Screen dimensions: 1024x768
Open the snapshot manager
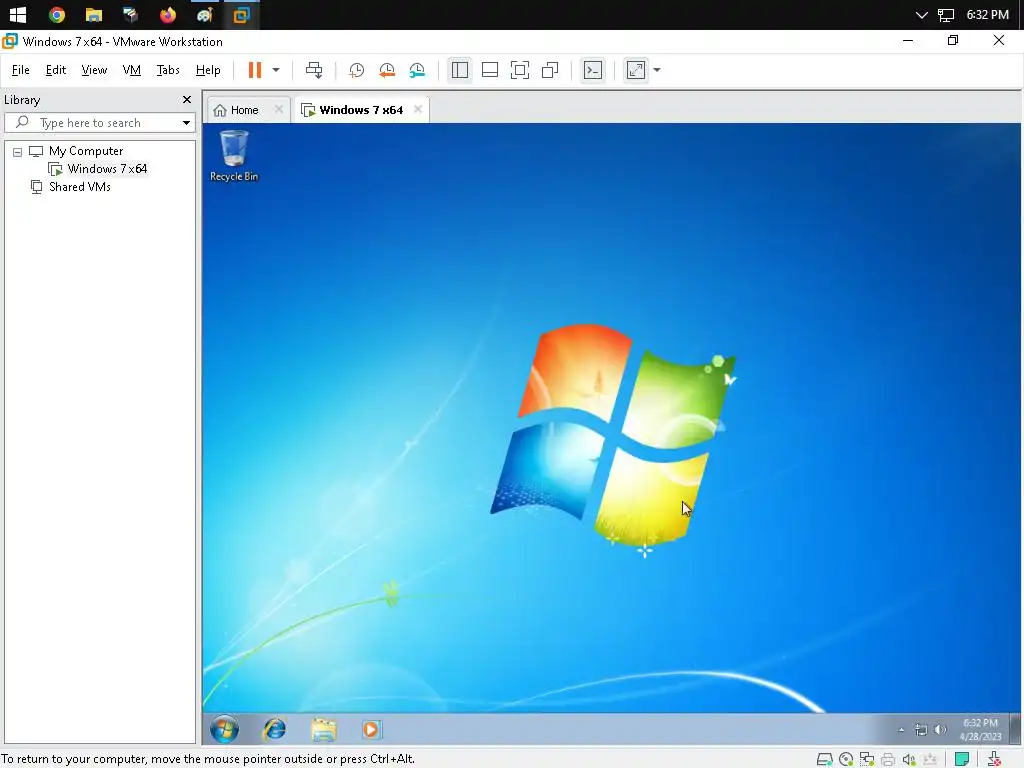pyautogui.click(x=417, y=70)
